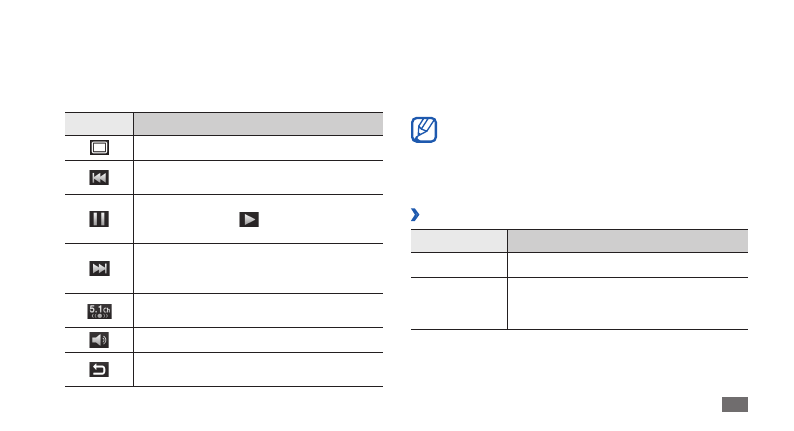Click the back return arrow icon
794x431 pixels.
pyautogui.click(x=99, y=369)
